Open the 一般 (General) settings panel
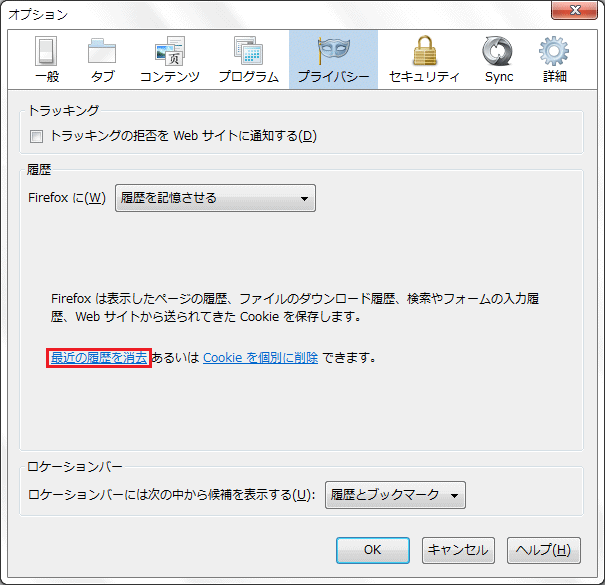The height and width of the screenshot is (585, 605). 46,59
